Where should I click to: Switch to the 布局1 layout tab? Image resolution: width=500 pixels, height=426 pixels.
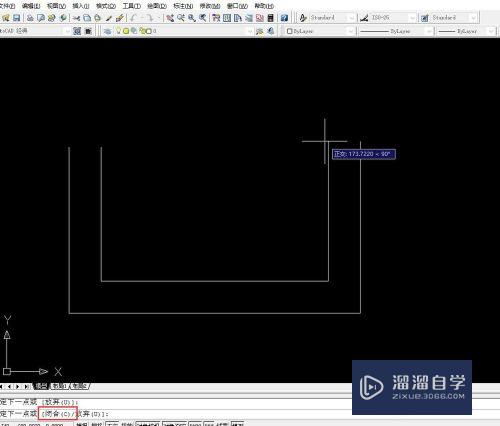(x=59, y=386)
